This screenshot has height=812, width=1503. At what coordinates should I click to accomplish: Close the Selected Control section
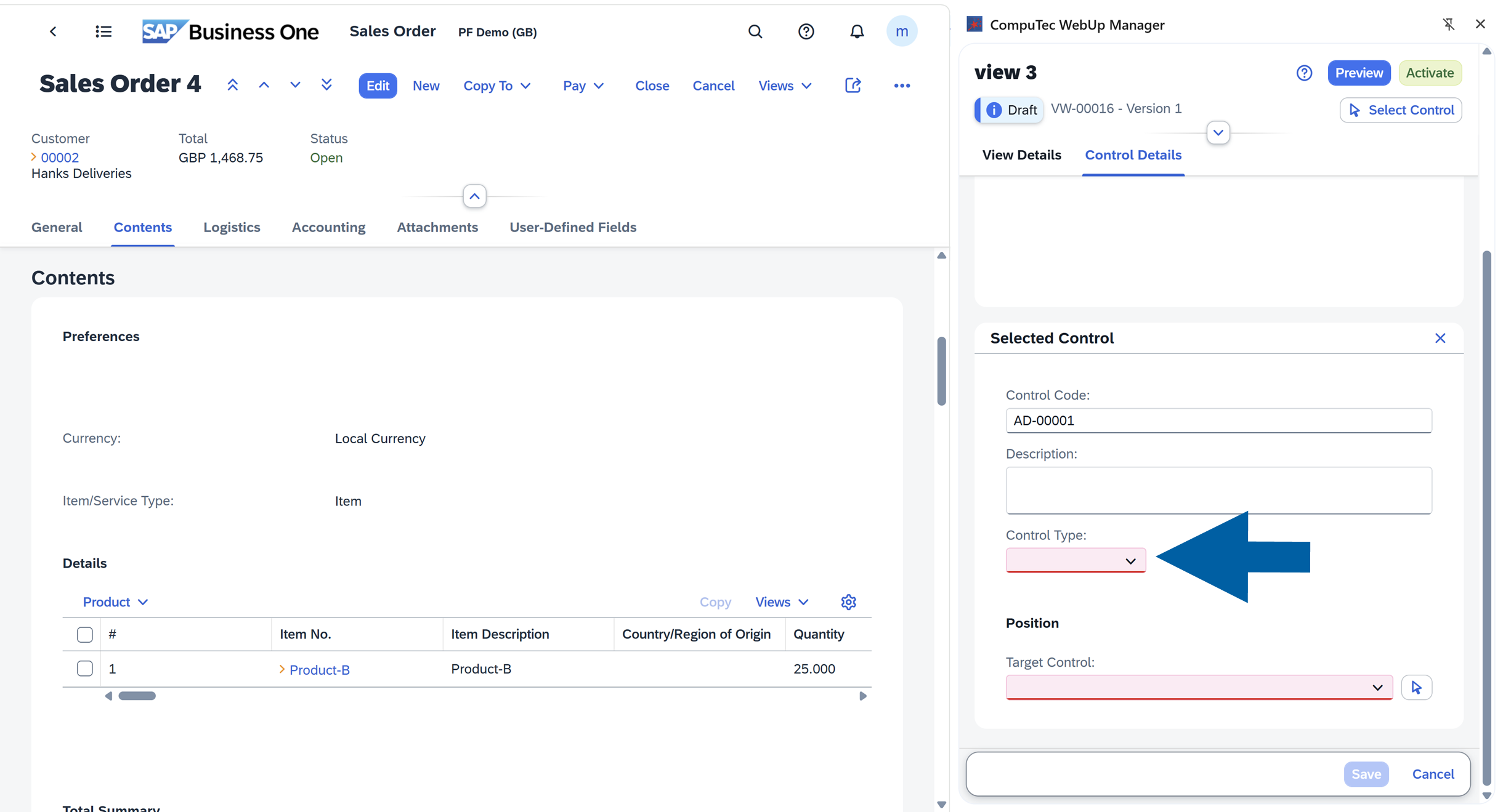1440,338
